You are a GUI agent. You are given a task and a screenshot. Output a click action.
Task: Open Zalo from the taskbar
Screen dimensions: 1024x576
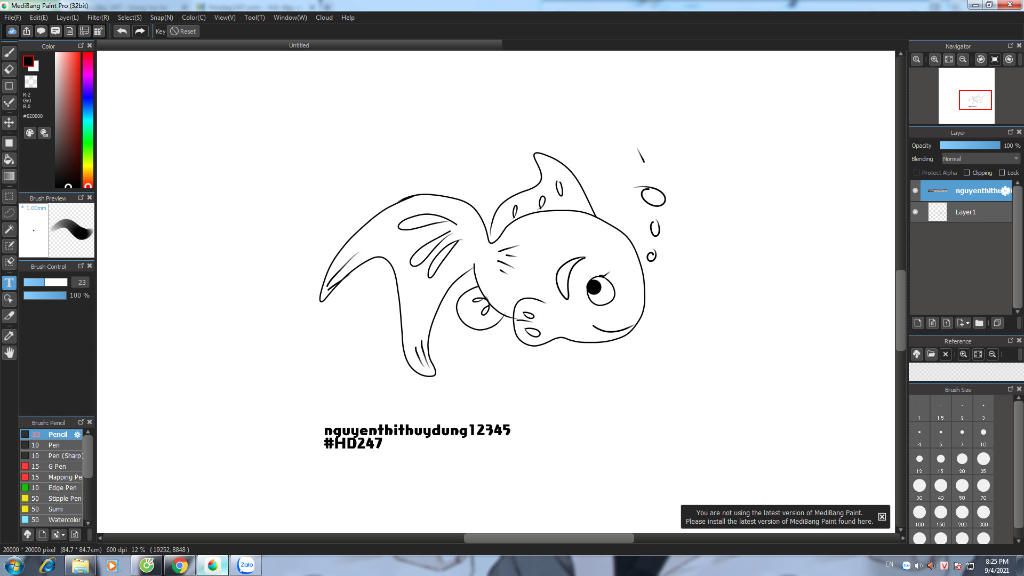(246, 566)
